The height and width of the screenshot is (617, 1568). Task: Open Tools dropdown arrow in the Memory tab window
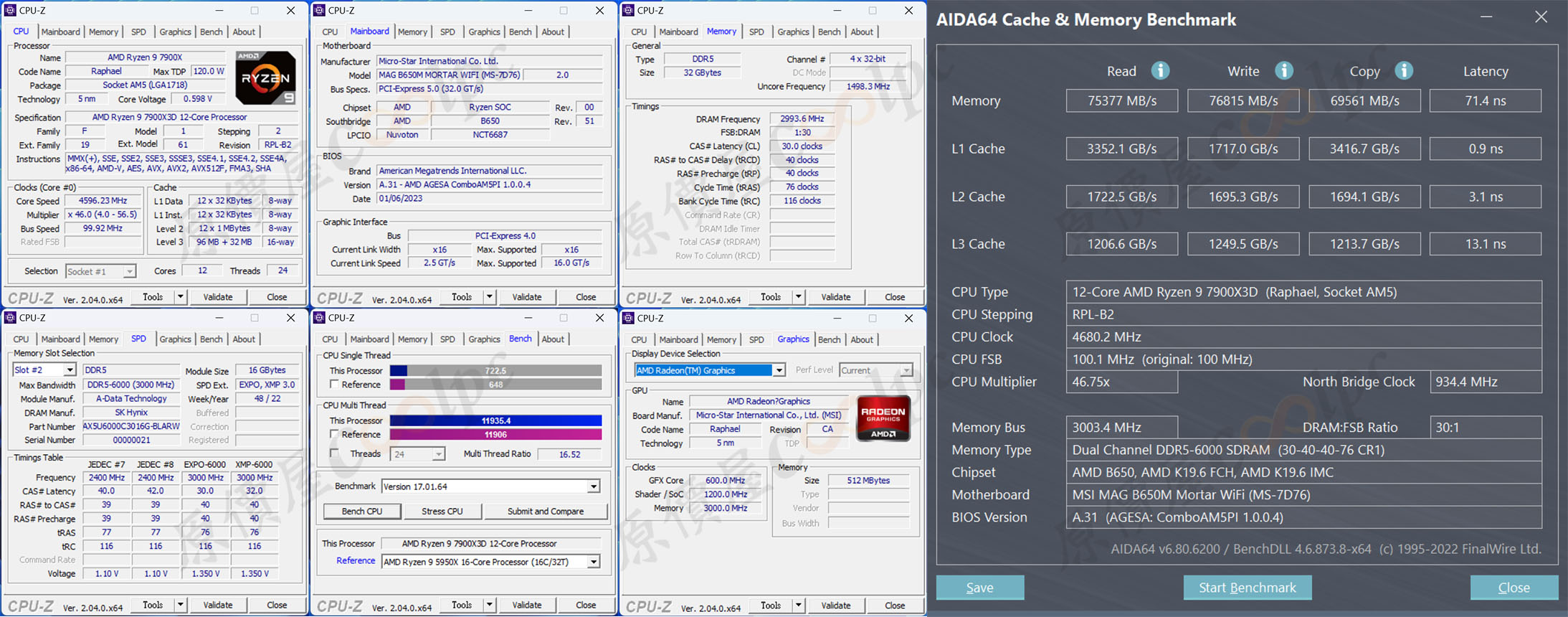click(x=799, y=296)
